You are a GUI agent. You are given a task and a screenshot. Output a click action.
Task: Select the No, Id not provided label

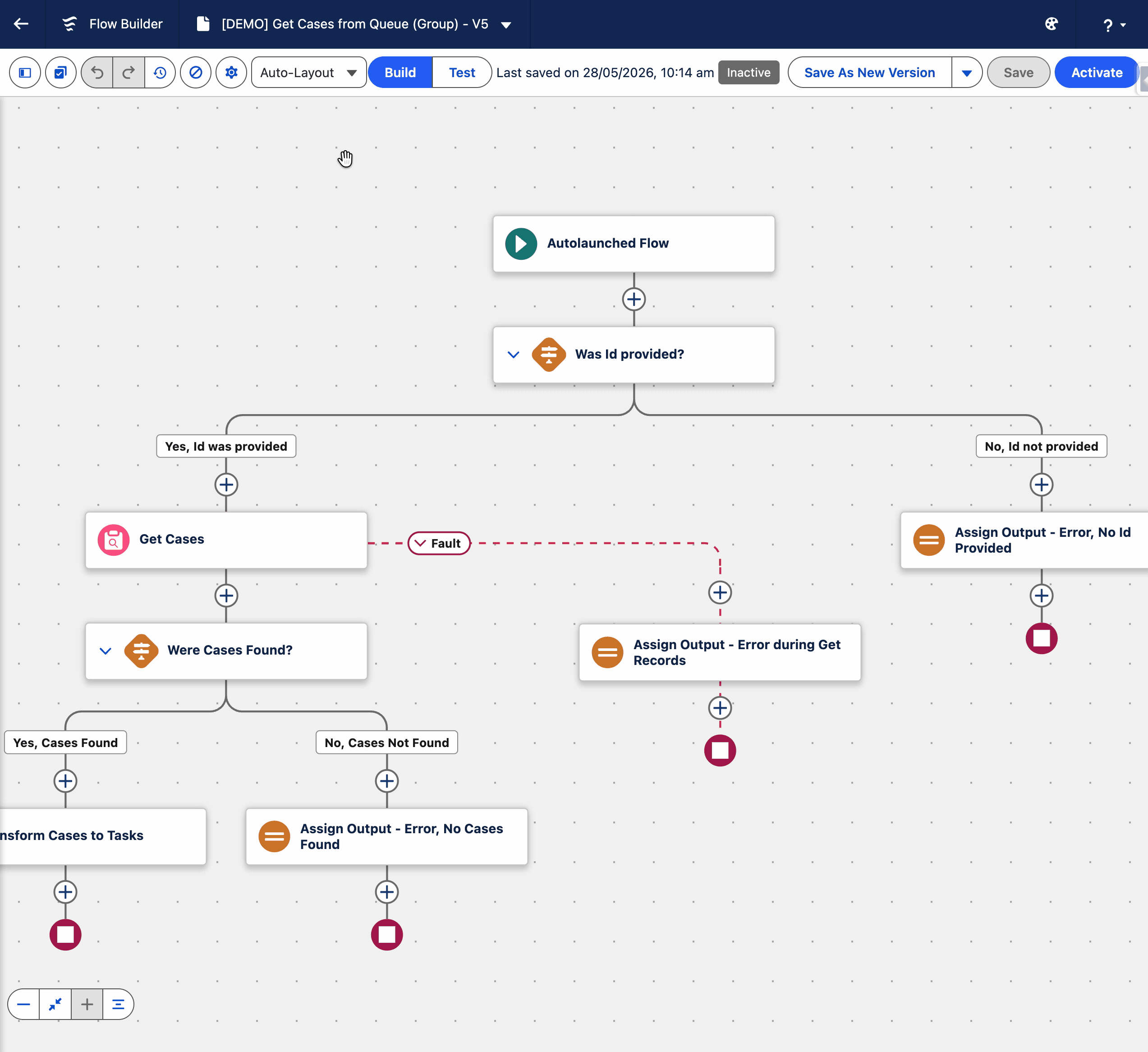click(x=1041, y=446)
